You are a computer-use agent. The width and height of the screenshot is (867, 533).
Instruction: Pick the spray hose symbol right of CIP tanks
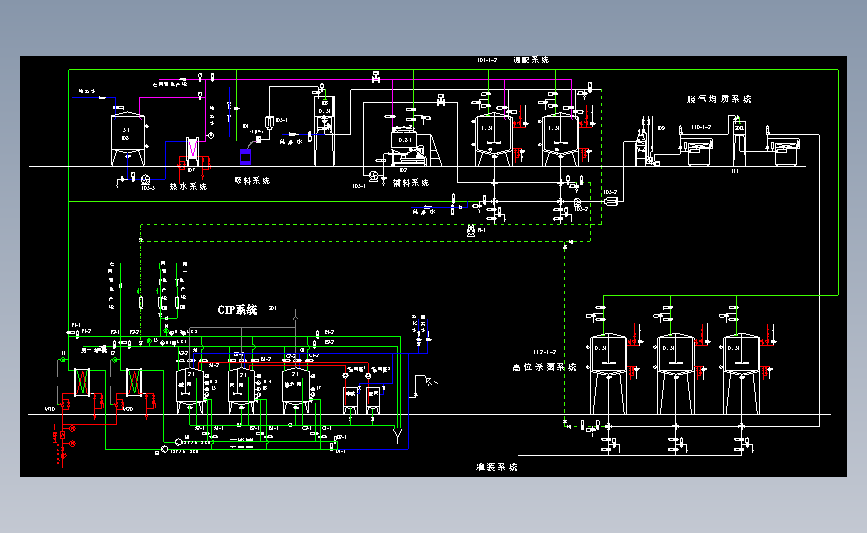pyautogui.click(x=424, y=386)
